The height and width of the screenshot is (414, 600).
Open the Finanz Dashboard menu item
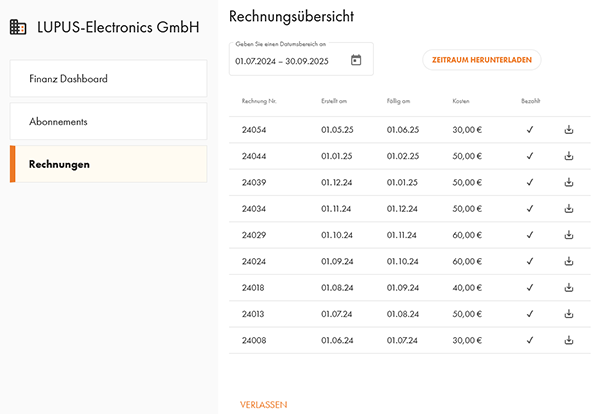pos(108,78)
